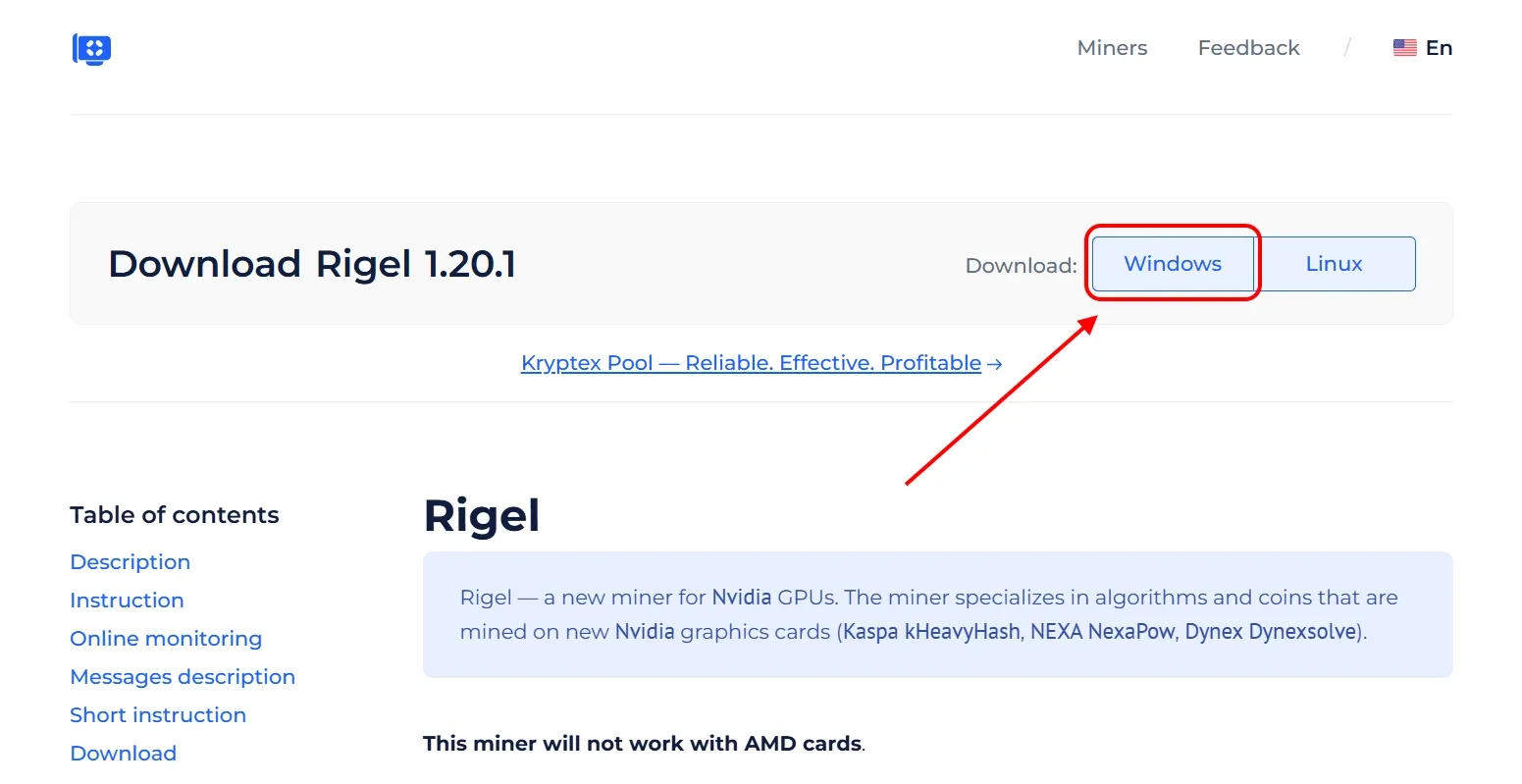Select Download in the table of contents
The image size is (1522, 784).
point(124,754)
